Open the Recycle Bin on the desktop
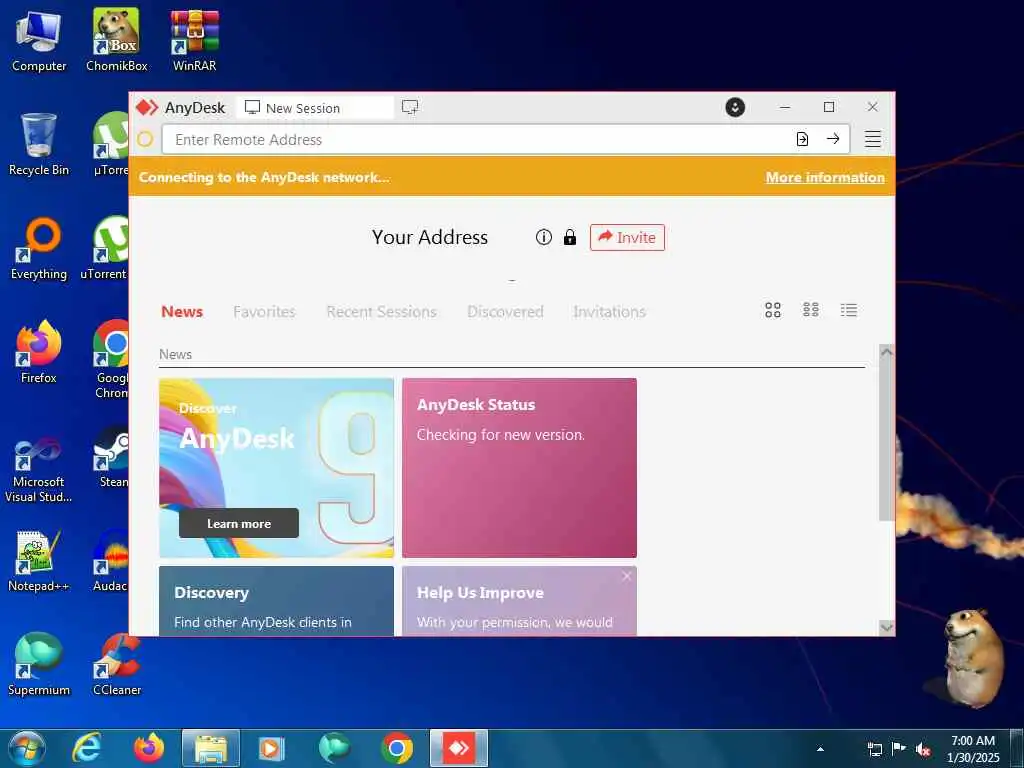The width and height of the screenshot is (1024, 768). click(39, 144)
